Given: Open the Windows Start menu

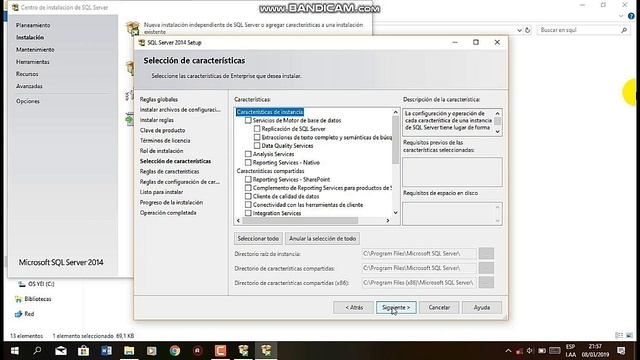Looking at the screenshot, I should click(x=15, y=351).
